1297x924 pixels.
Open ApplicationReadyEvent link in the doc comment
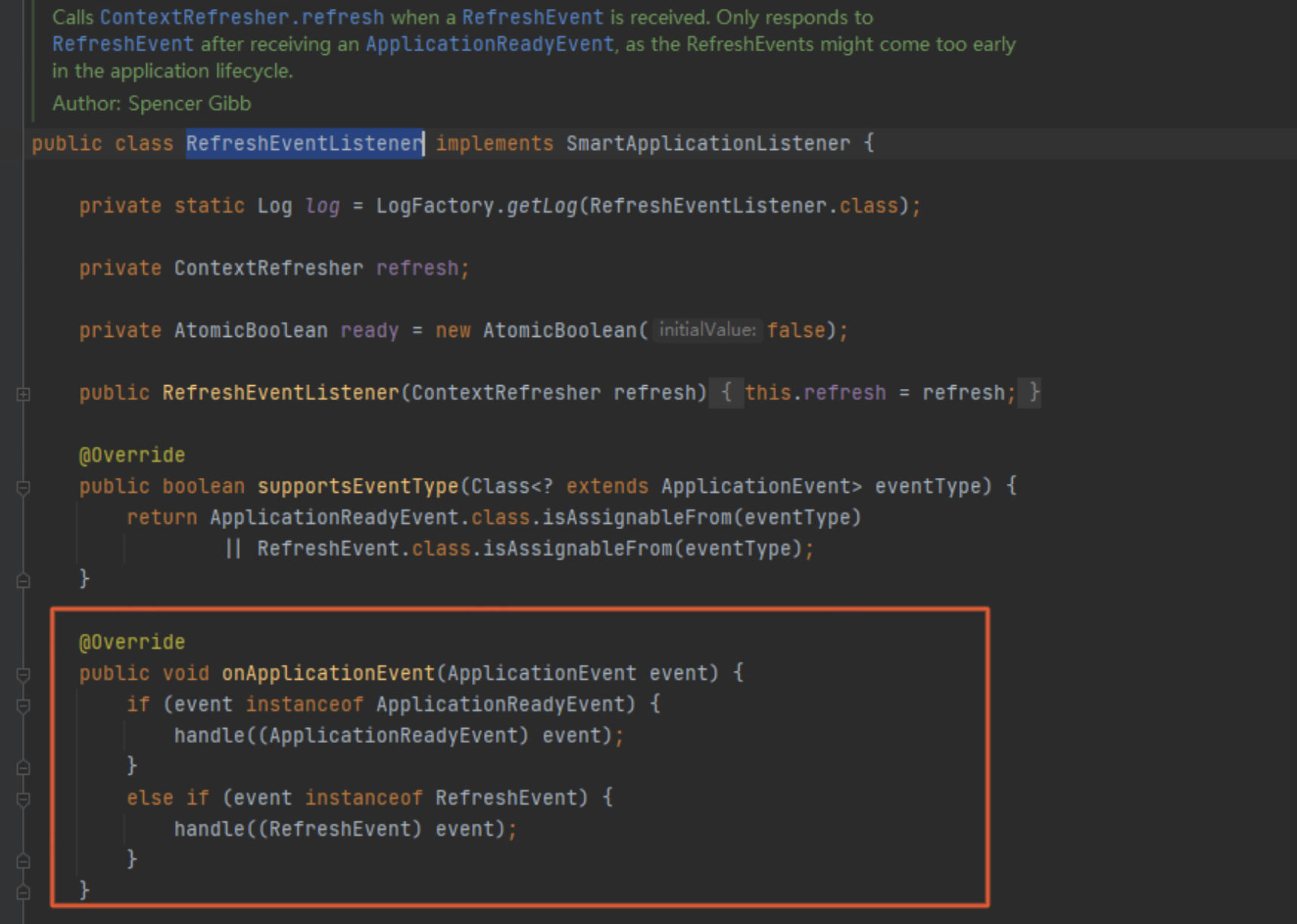(489, 44)
